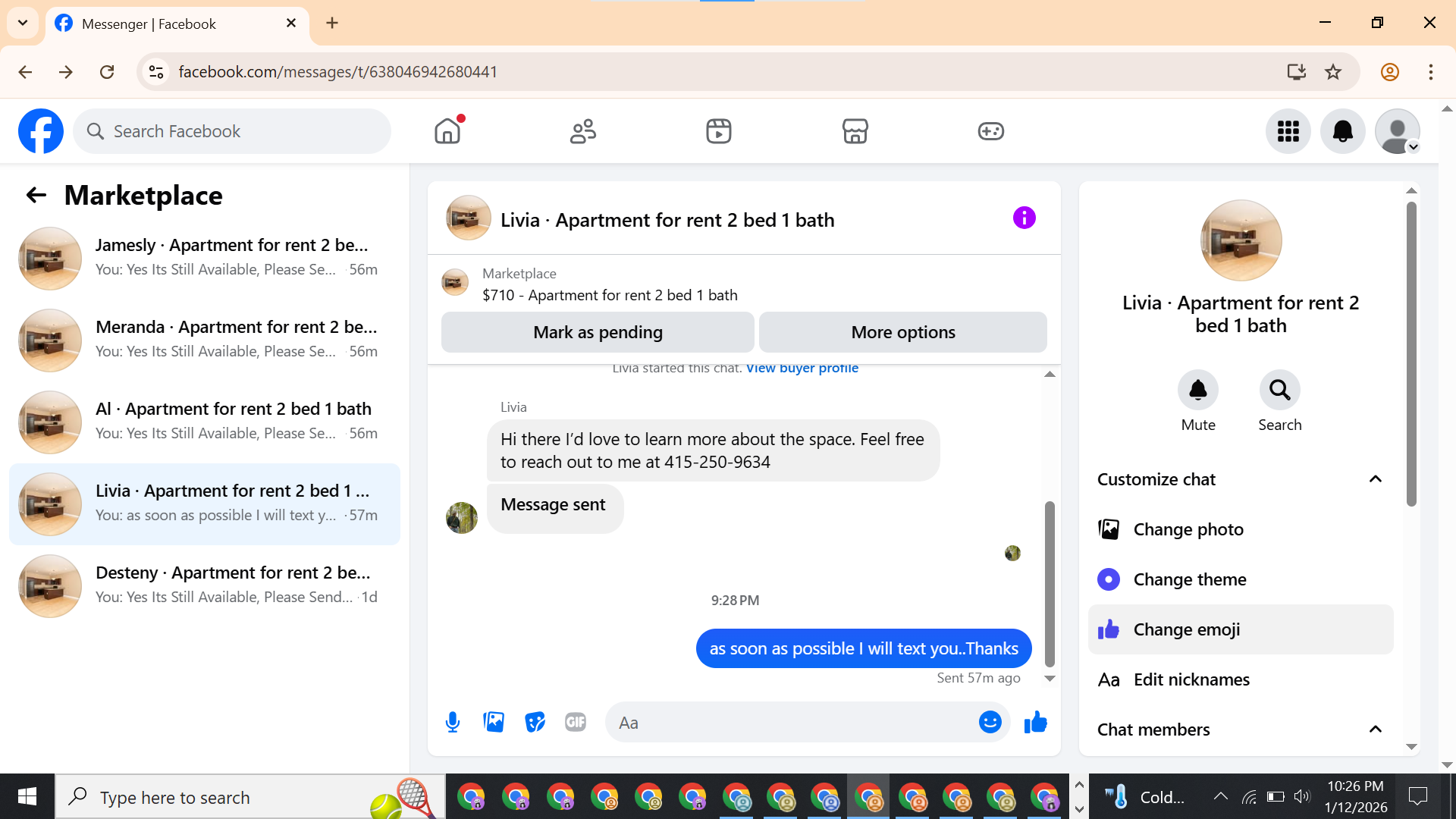Open the sticker picker icon
This screenshot has height=819, width=1456.
point(535,722)
